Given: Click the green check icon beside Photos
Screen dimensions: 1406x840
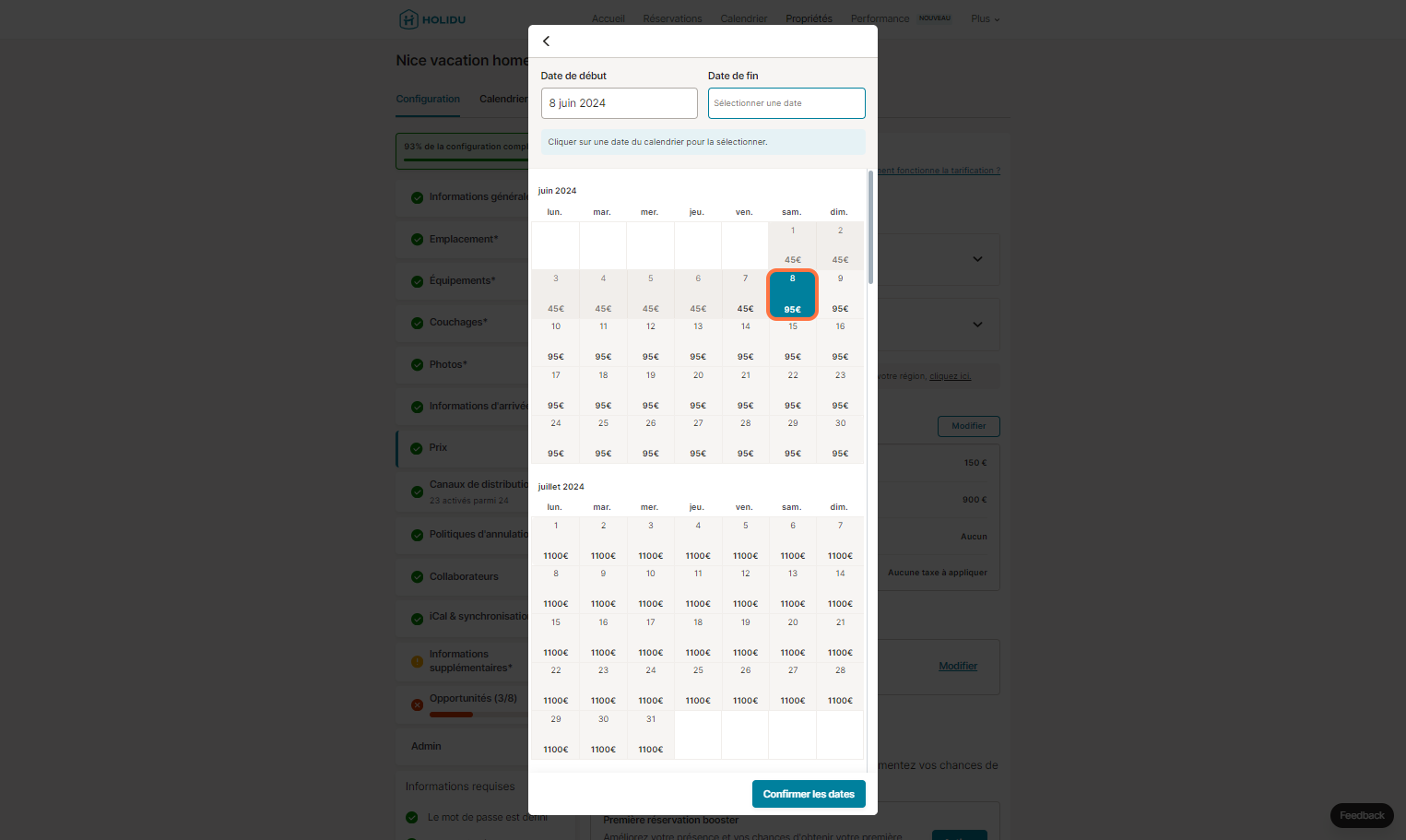Looking at the screenshot, I should 417,365.
